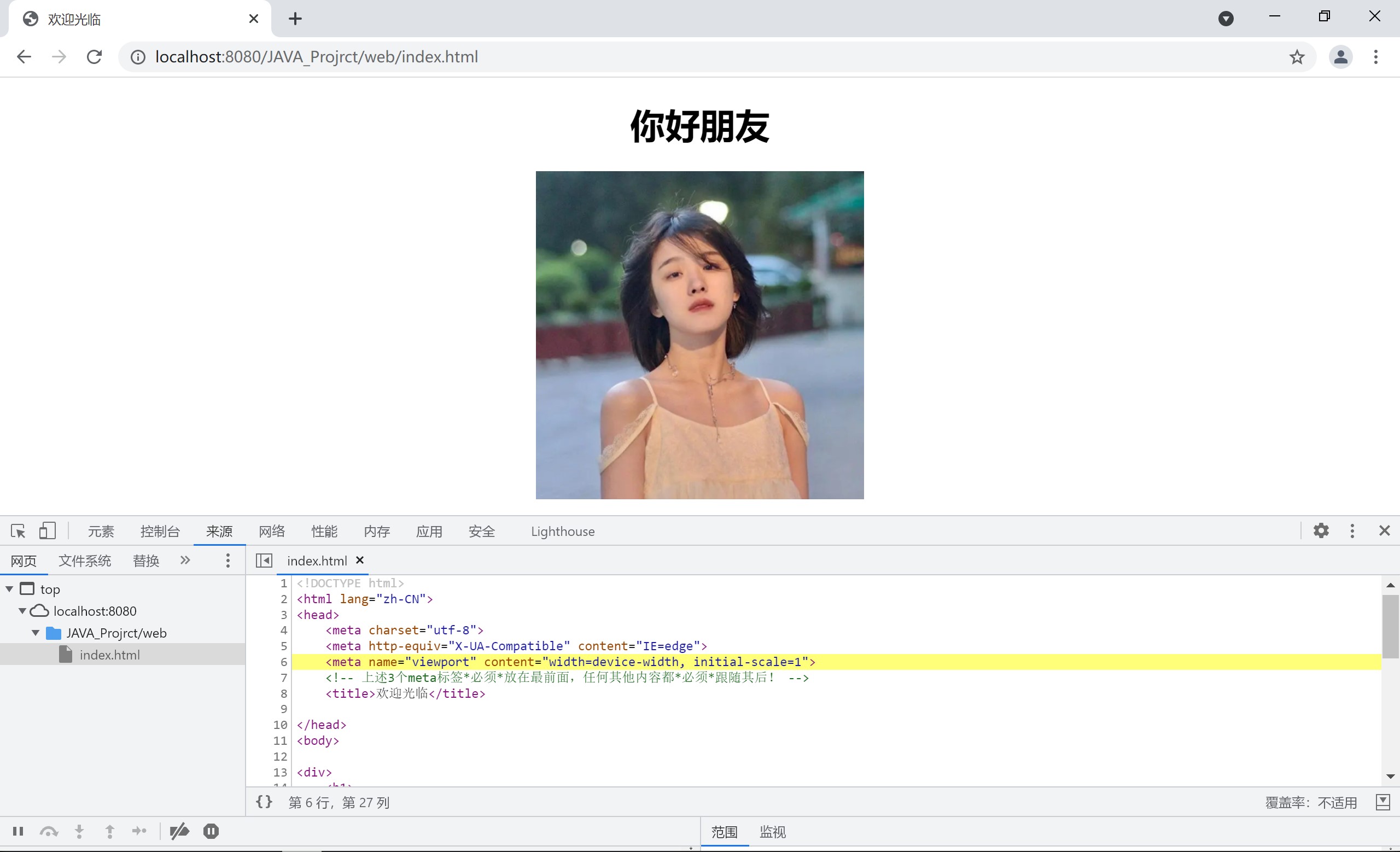Viewport: 1400px width, 852px height.
Task: Open DevTools settings gear
Action: coord(1321,531)
